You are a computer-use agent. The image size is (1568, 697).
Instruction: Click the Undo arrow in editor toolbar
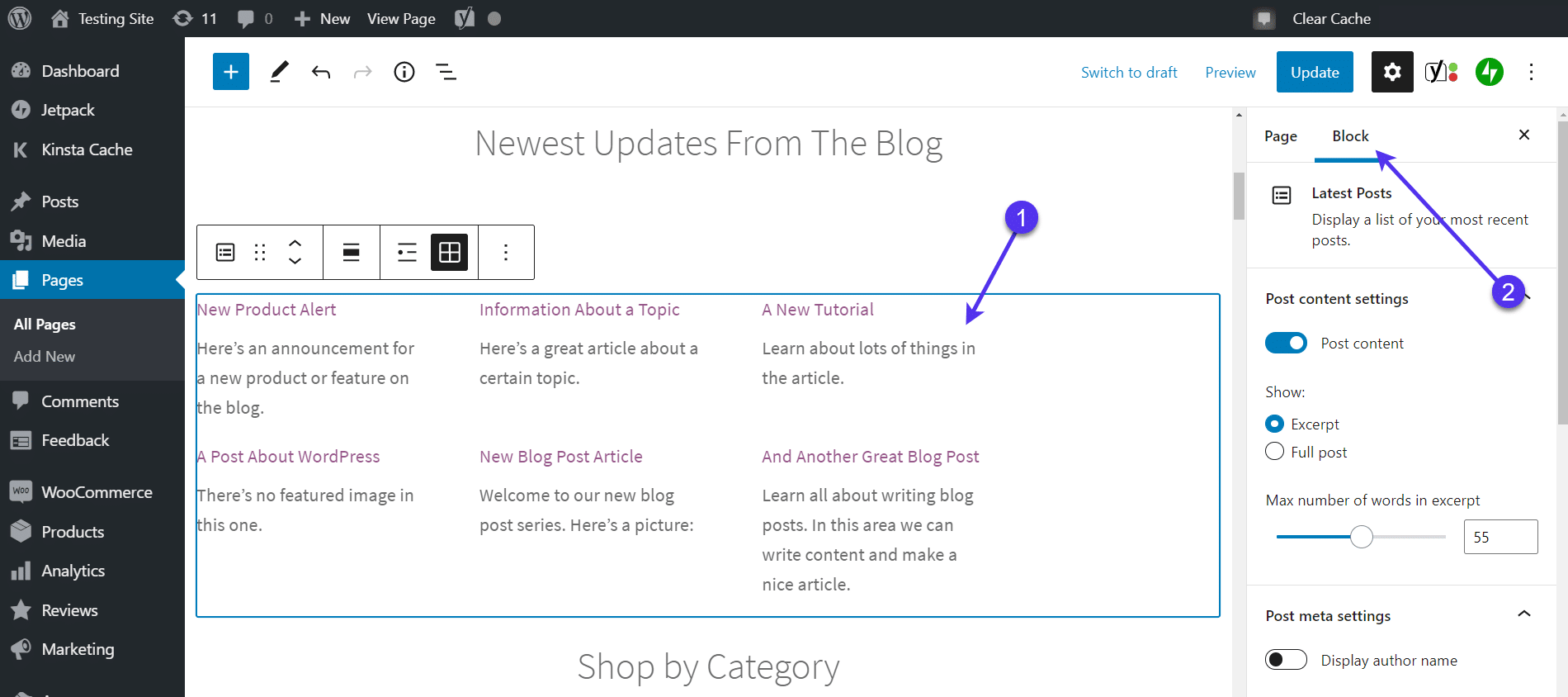pos(321,72)
